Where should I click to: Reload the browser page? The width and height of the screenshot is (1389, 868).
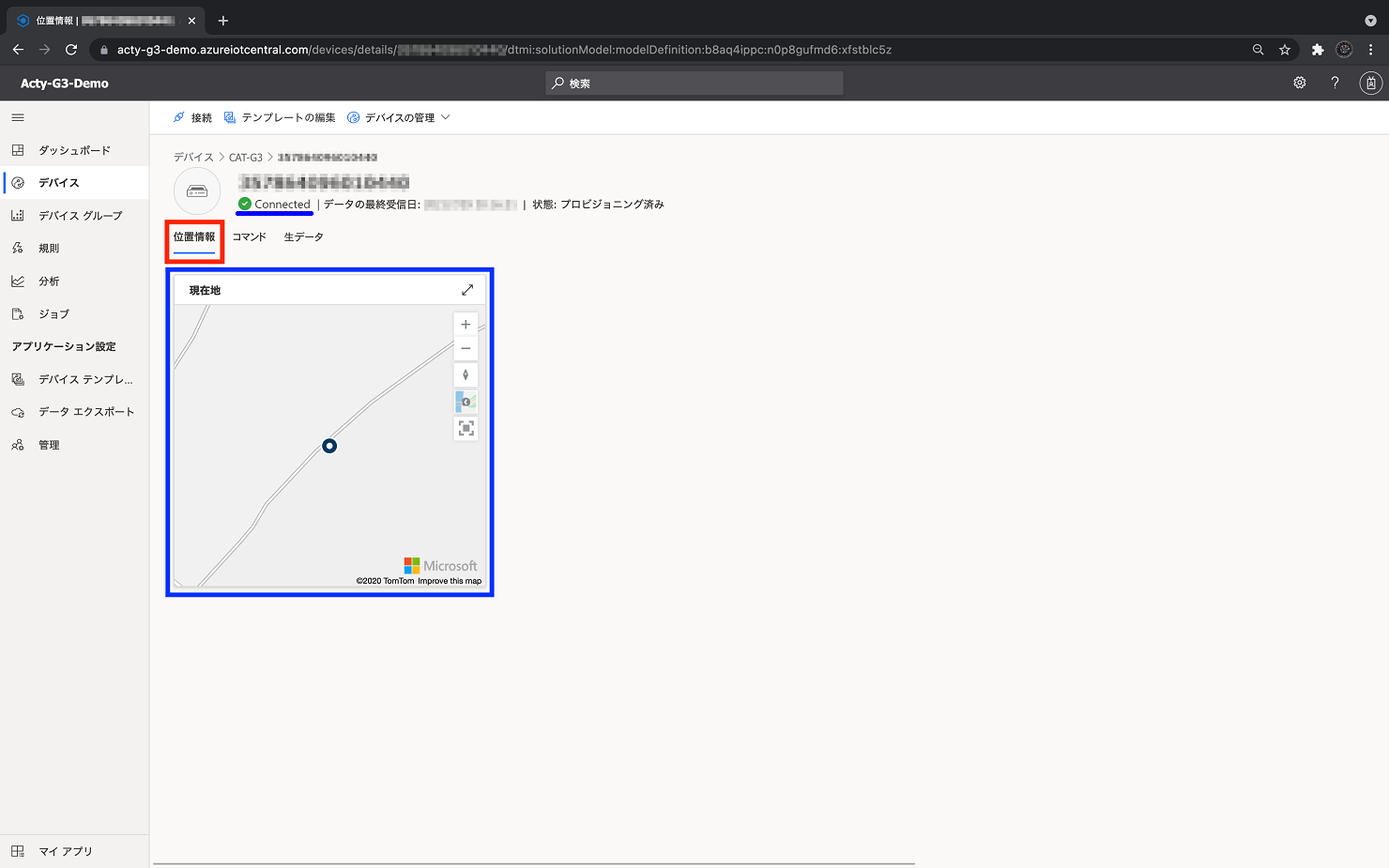(x=71, y=50)
